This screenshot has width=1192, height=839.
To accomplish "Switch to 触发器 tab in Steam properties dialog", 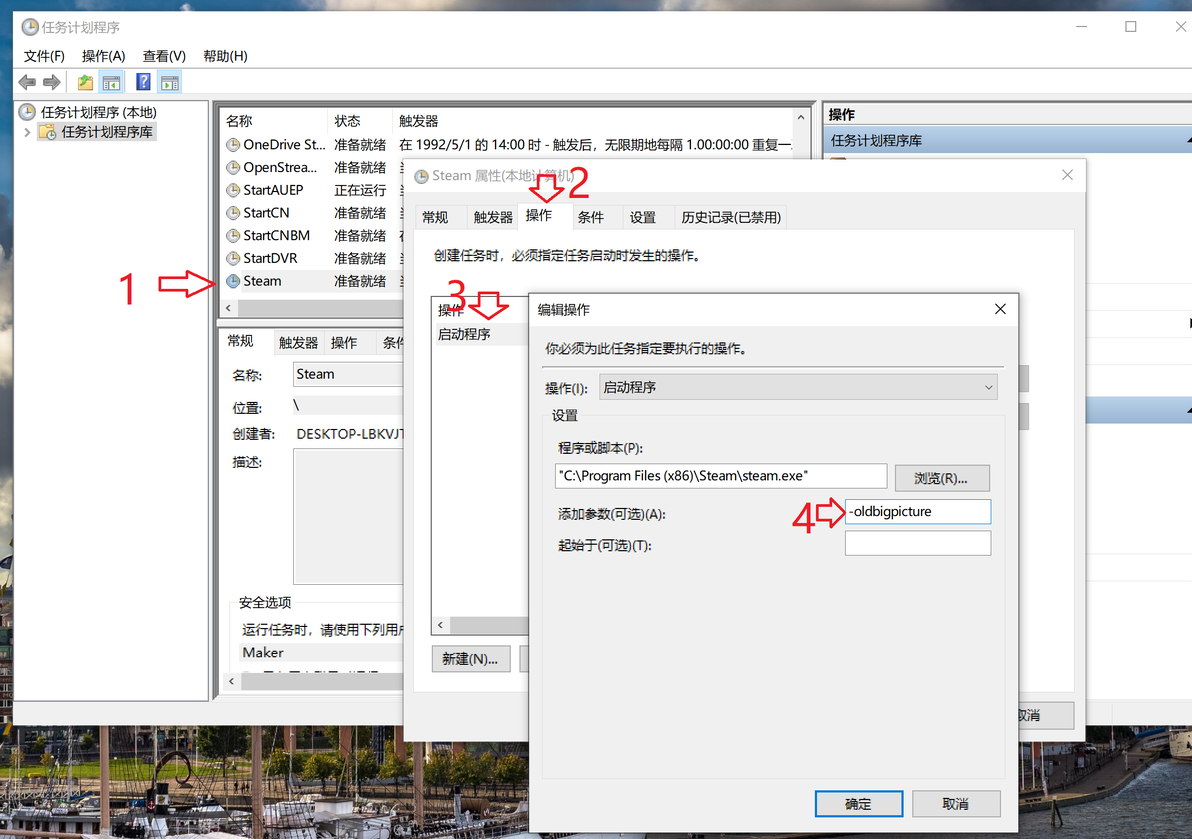I will (493, 217).
